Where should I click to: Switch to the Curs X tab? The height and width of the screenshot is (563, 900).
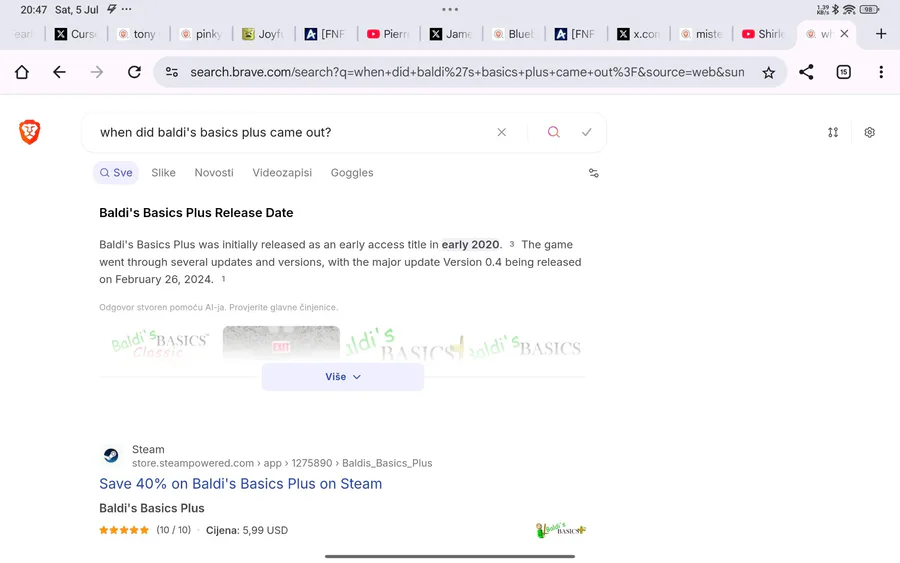click(76, 34)
